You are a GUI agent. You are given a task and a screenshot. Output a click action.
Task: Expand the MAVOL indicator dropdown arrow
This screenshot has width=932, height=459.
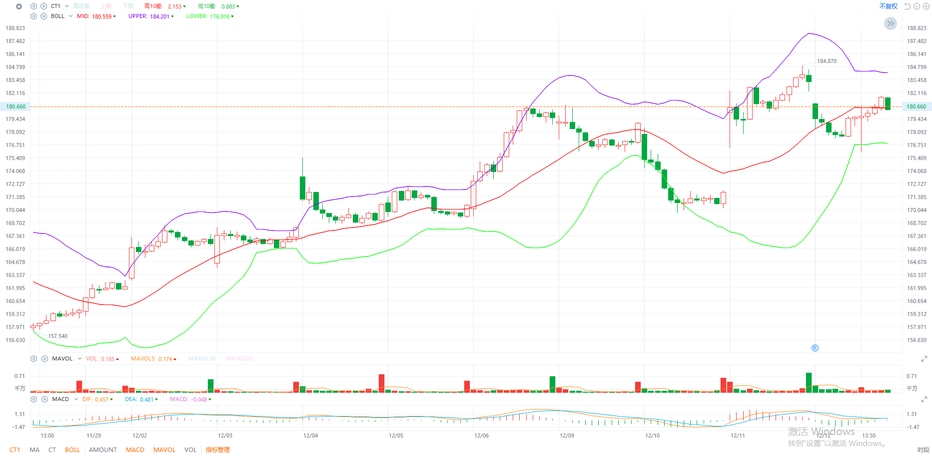pos(80,359)
